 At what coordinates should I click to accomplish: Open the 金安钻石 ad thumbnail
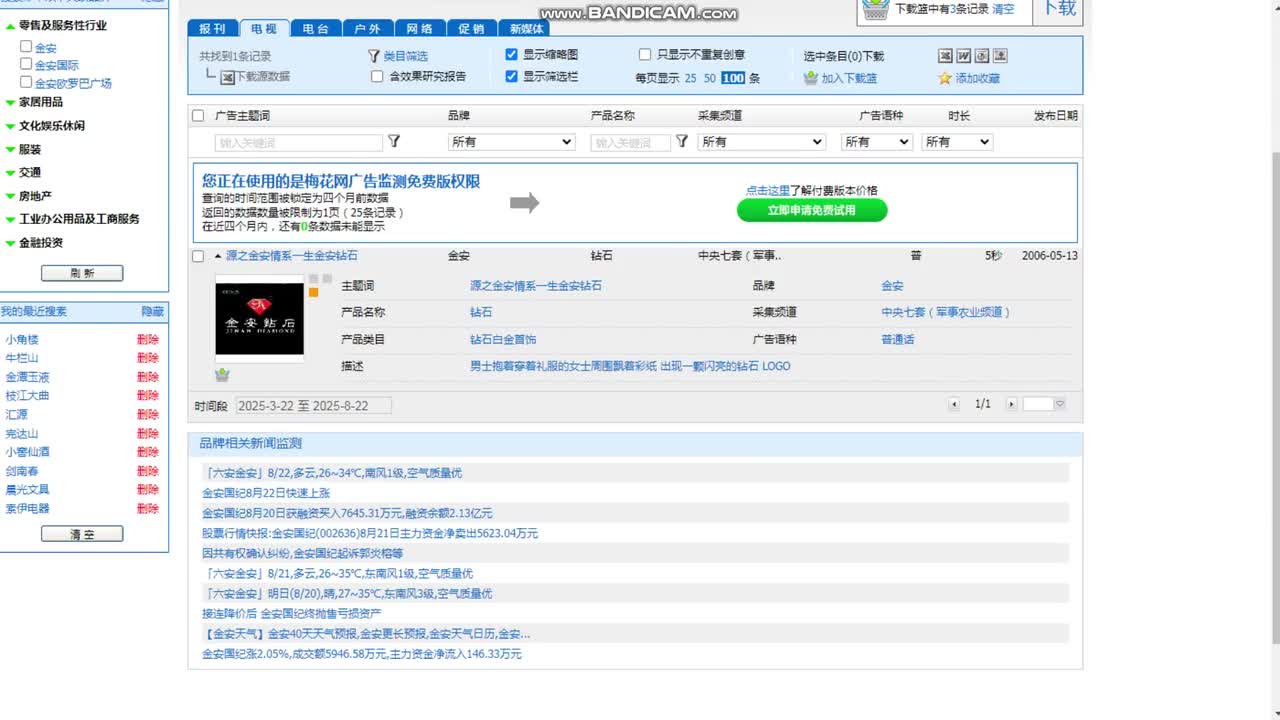259,318
